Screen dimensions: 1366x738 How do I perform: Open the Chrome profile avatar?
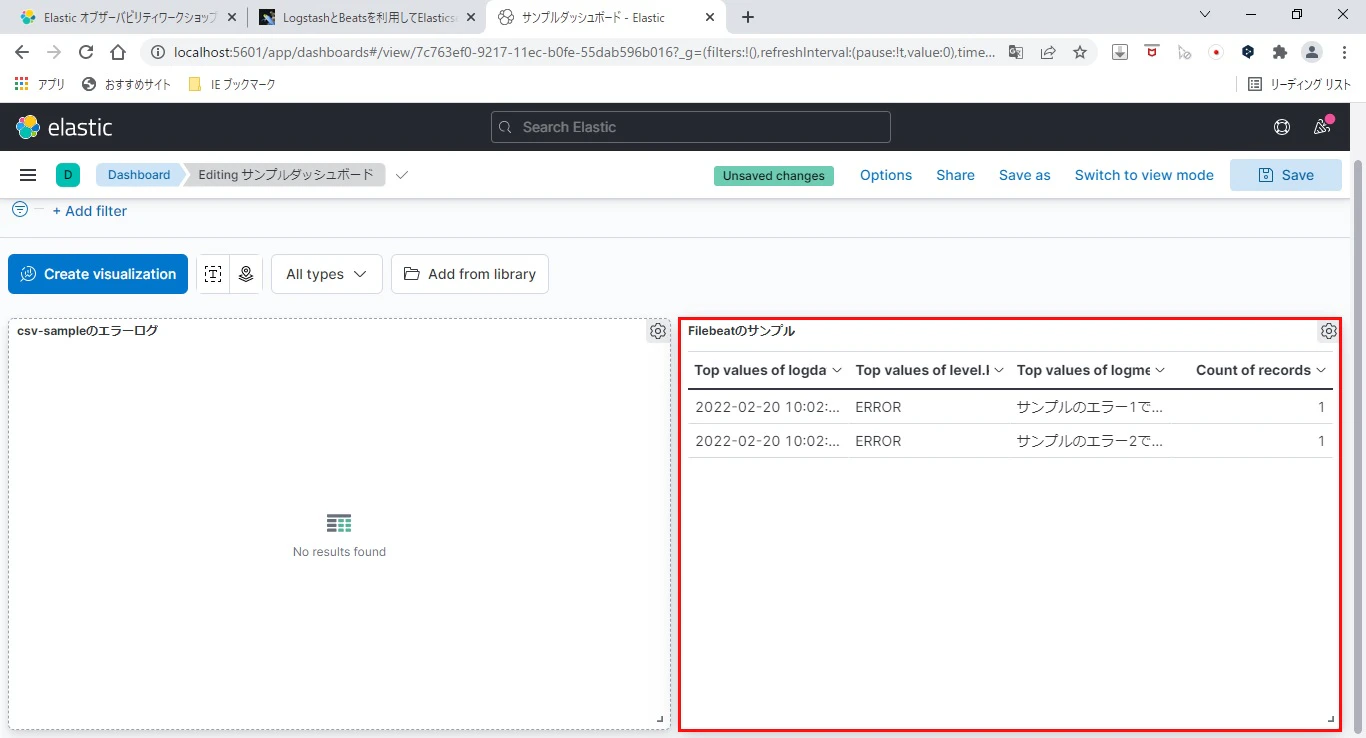click(1311, 52)
